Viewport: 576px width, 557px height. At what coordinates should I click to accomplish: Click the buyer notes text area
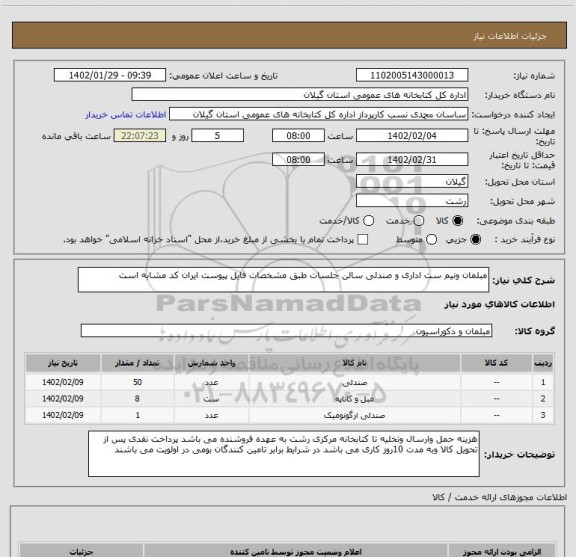(x=284, y=454)
